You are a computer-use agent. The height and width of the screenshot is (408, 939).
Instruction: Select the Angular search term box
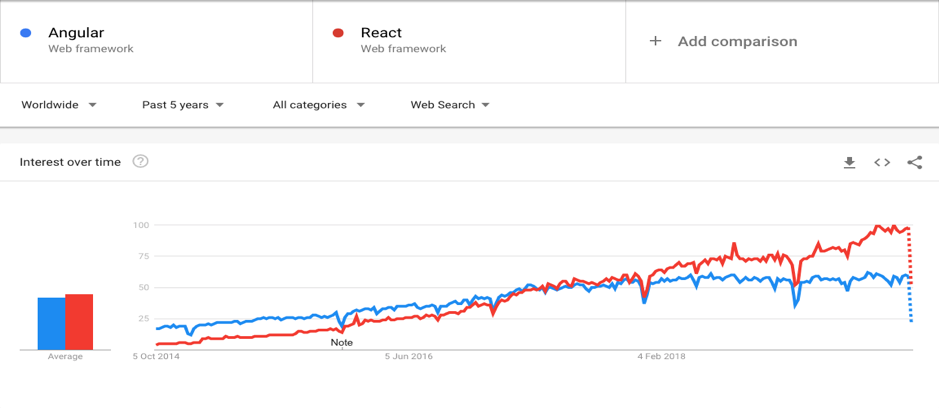[x=156, y=41]
